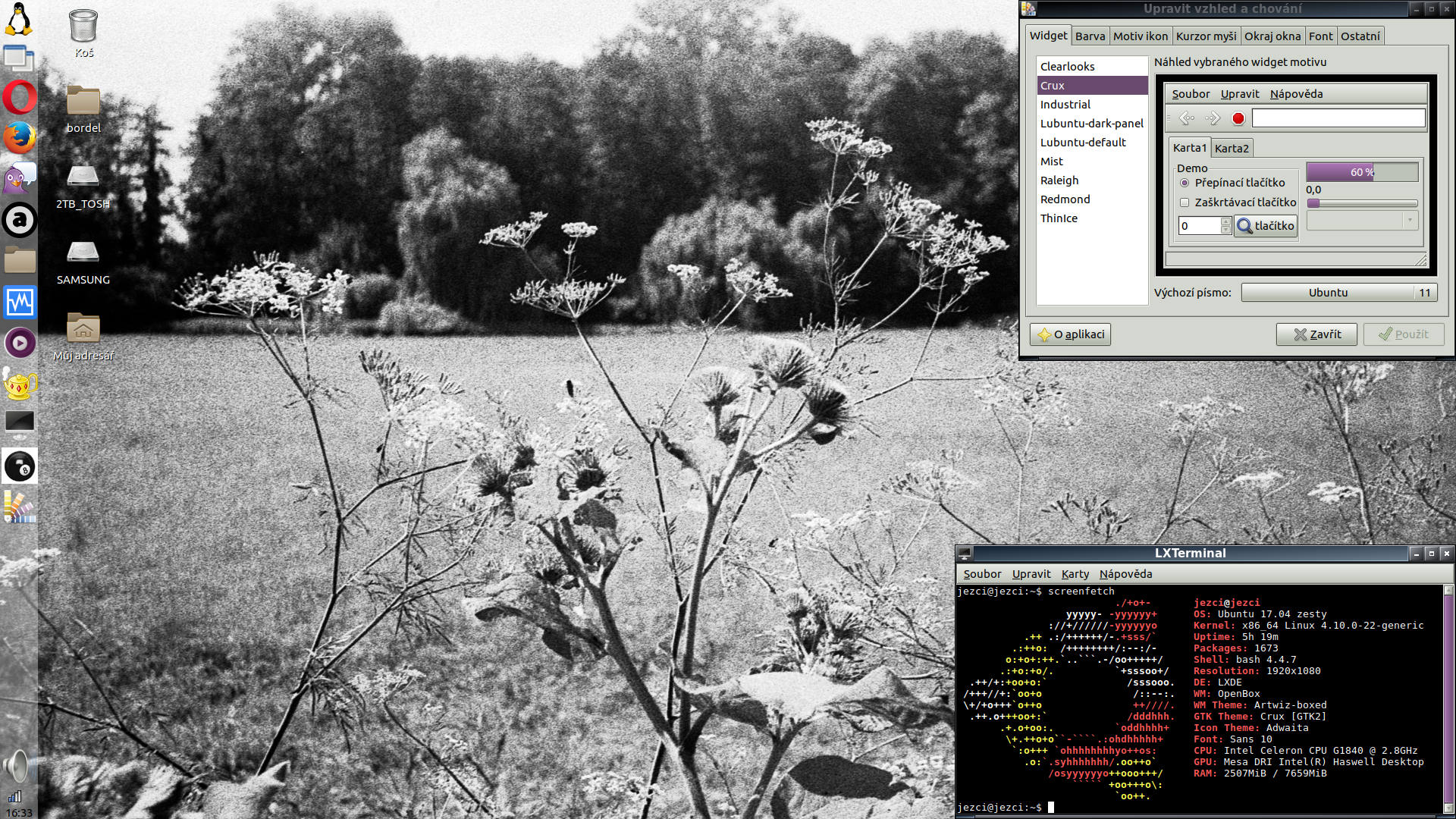Open Pidgin messenger from the panel
Screen dimensions: 1456x819
coord(19,179)
